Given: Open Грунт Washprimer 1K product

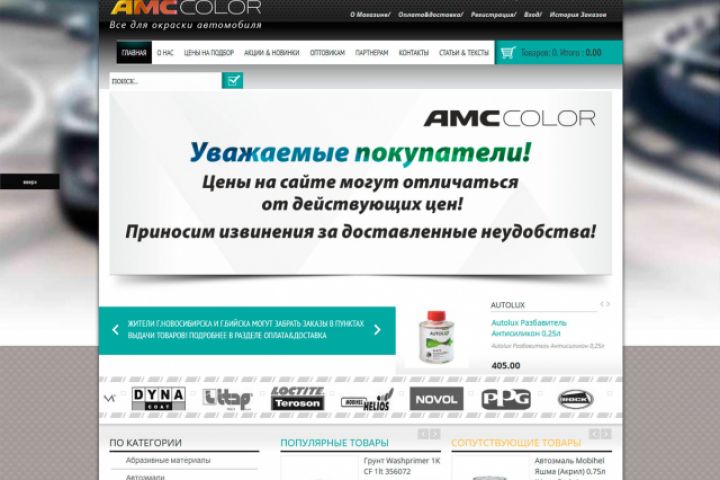Looking at the screenshot, I should pos(402,466).
